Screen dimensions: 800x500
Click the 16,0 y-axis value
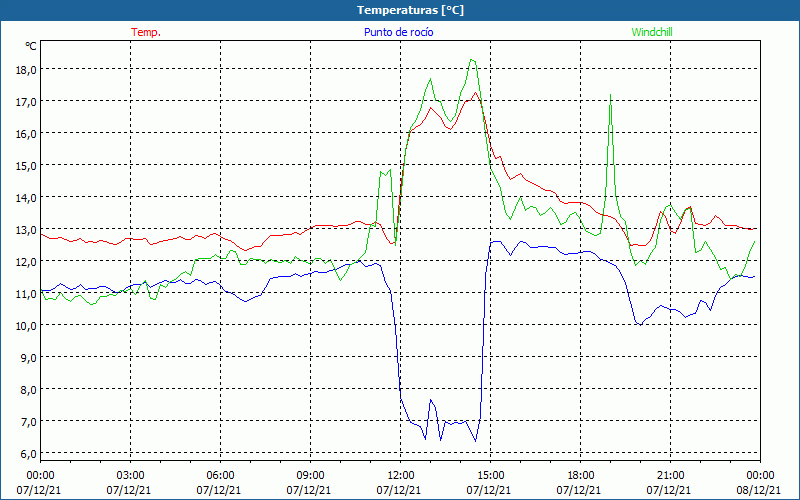(x=26, y=134)
